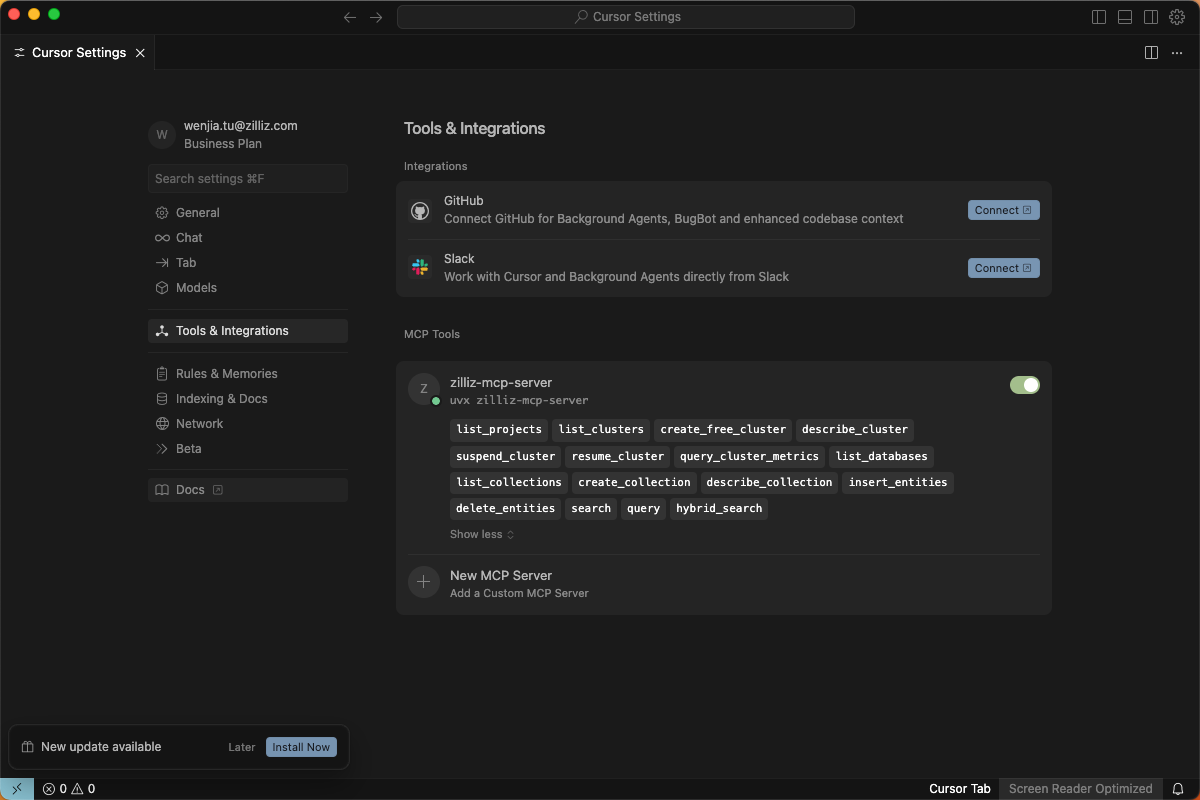Go back with the left arrow
Screen dimensions: 1200x800
350,17
